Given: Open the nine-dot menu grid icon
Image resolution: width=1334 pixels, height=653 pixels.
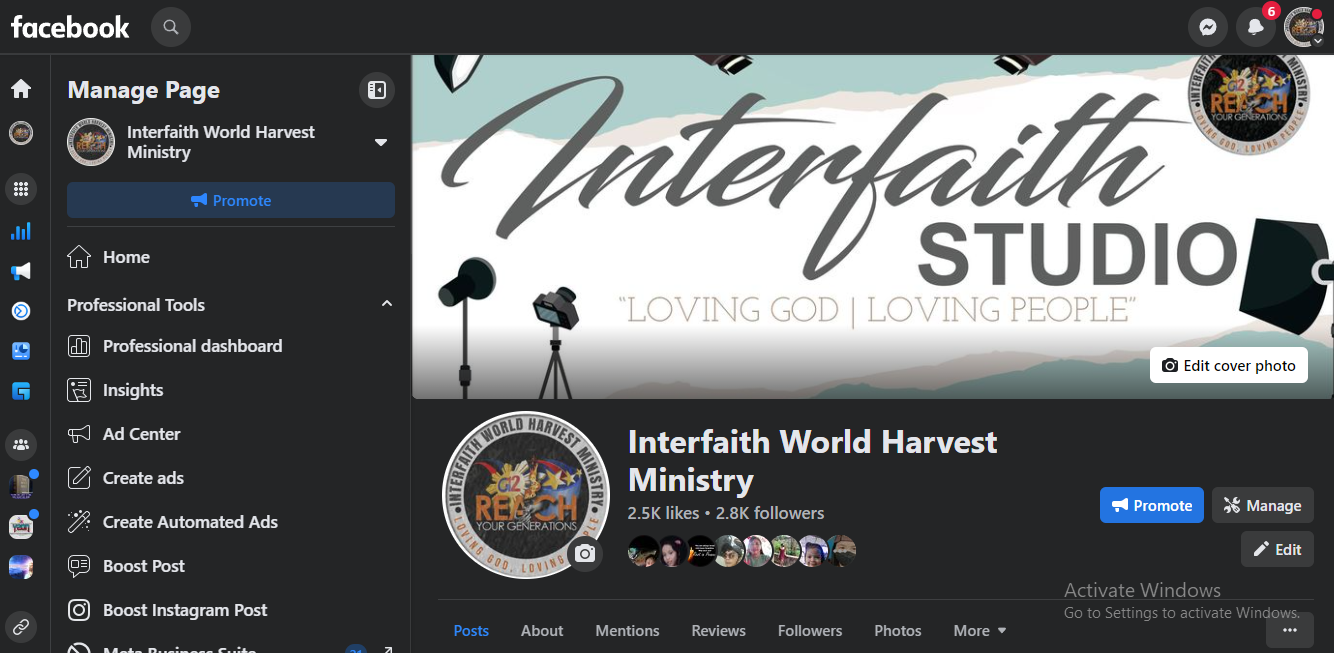Looking at the screenshot, I should pyautogui.click(x=21, y=188).
